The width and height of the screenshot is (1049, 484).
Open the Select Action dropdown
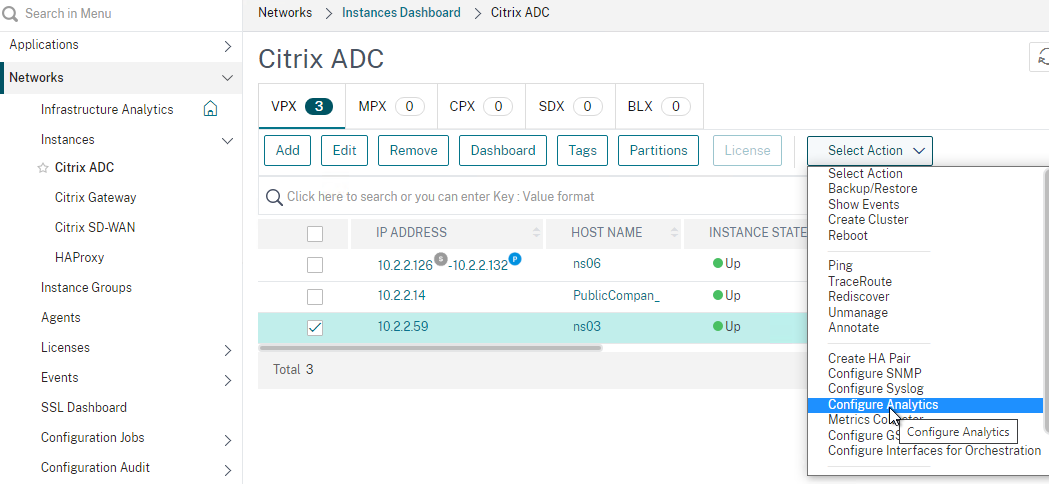click(870, 151)
